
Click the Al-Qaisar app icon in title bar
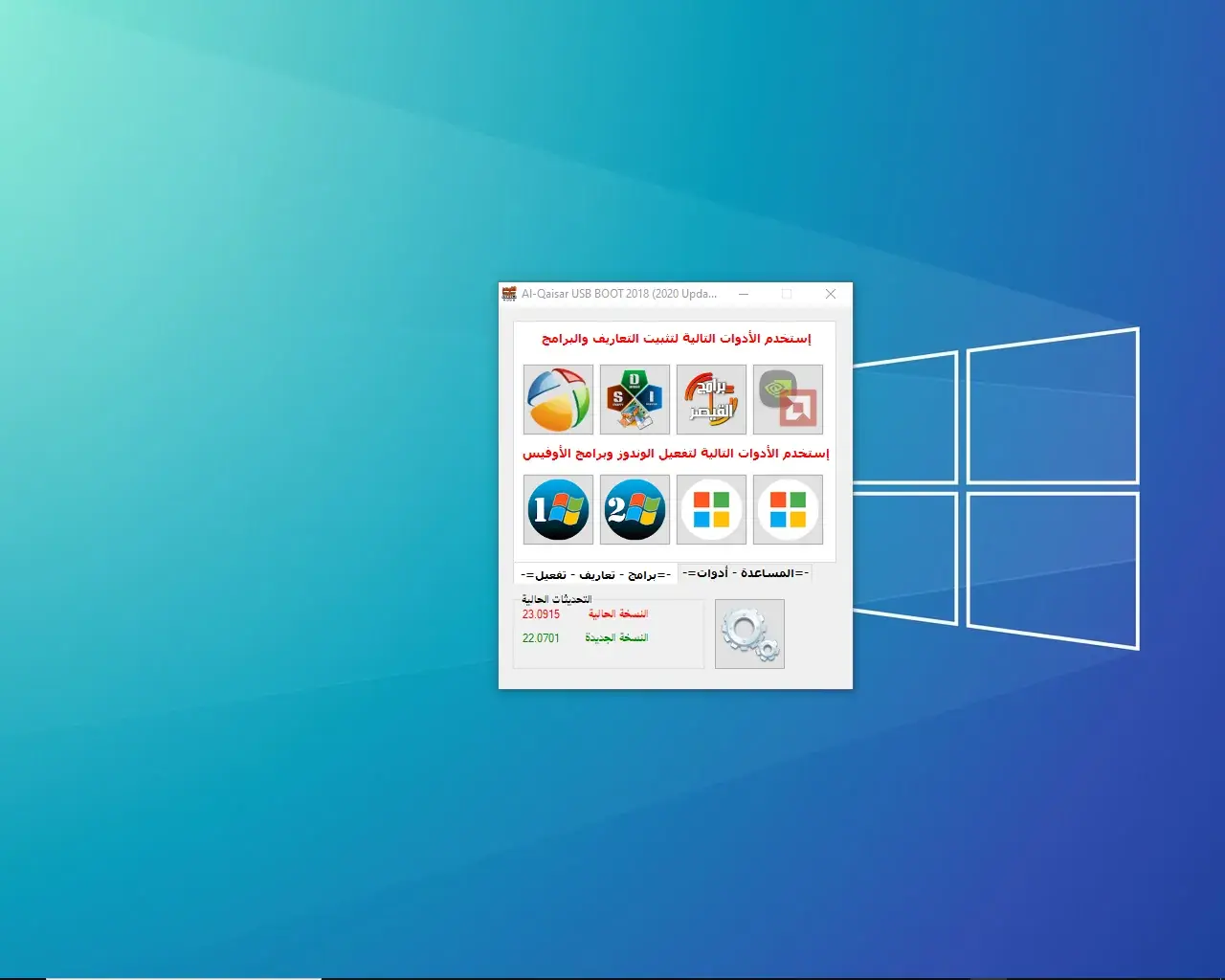pos(509,294)
